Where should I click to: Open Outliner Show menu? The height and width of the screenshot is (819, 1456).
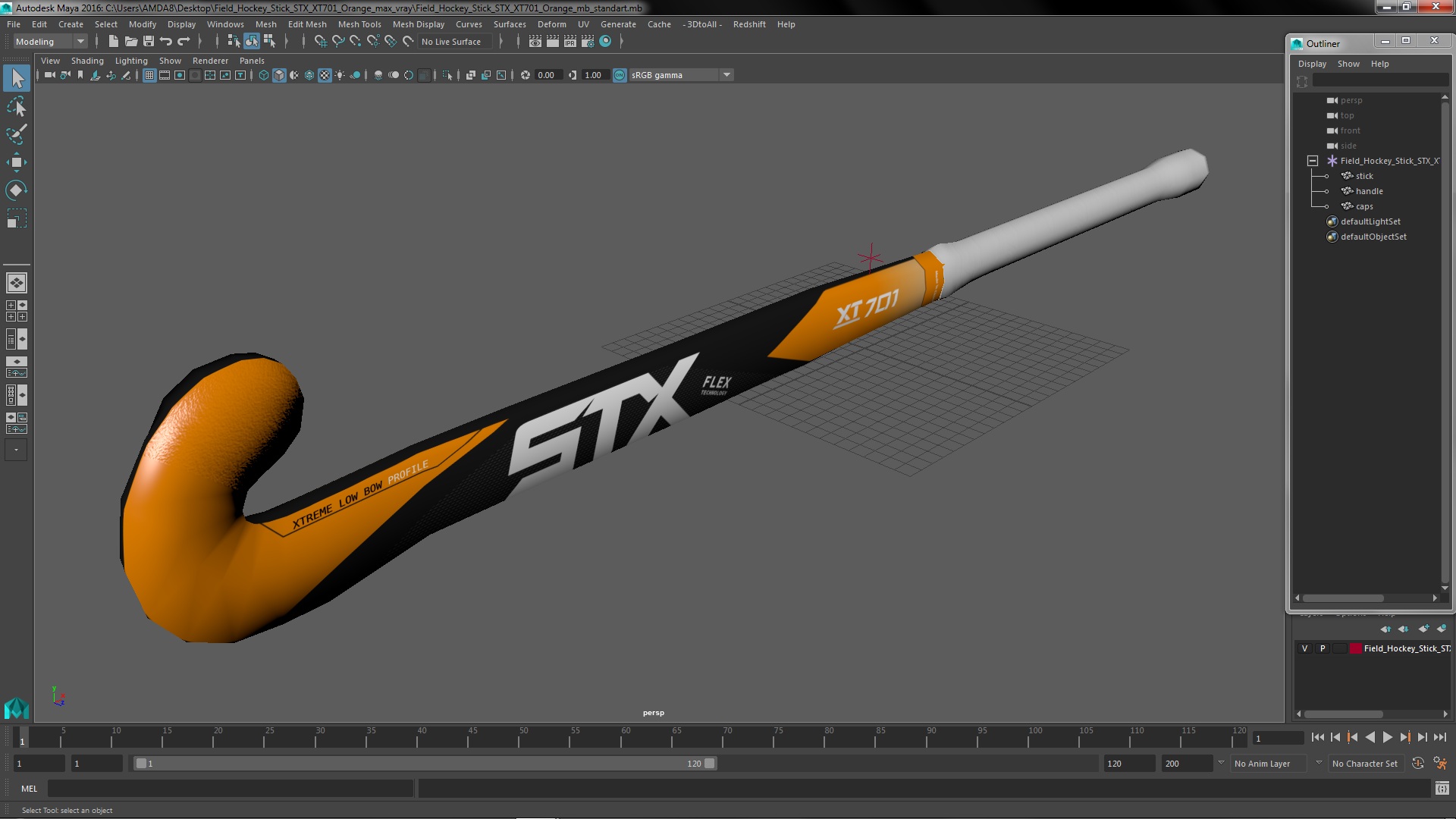point(1348,64)
